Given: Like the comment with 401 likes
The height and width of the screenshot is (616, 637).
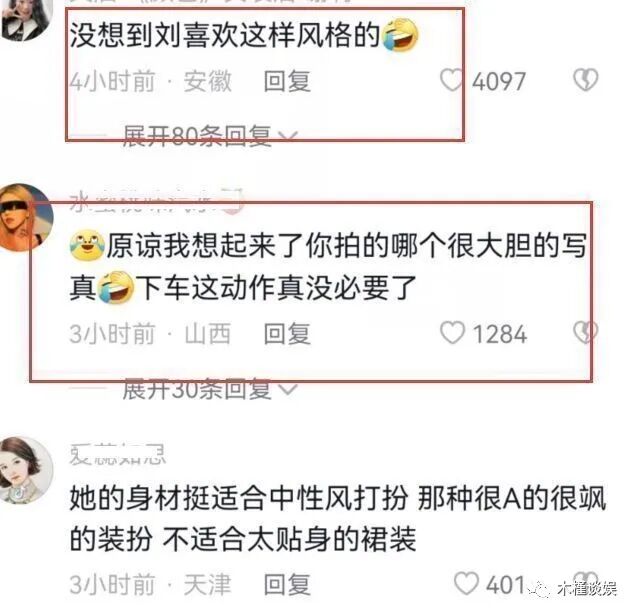Looking at the screenshot, I should [x=466, y=583].
